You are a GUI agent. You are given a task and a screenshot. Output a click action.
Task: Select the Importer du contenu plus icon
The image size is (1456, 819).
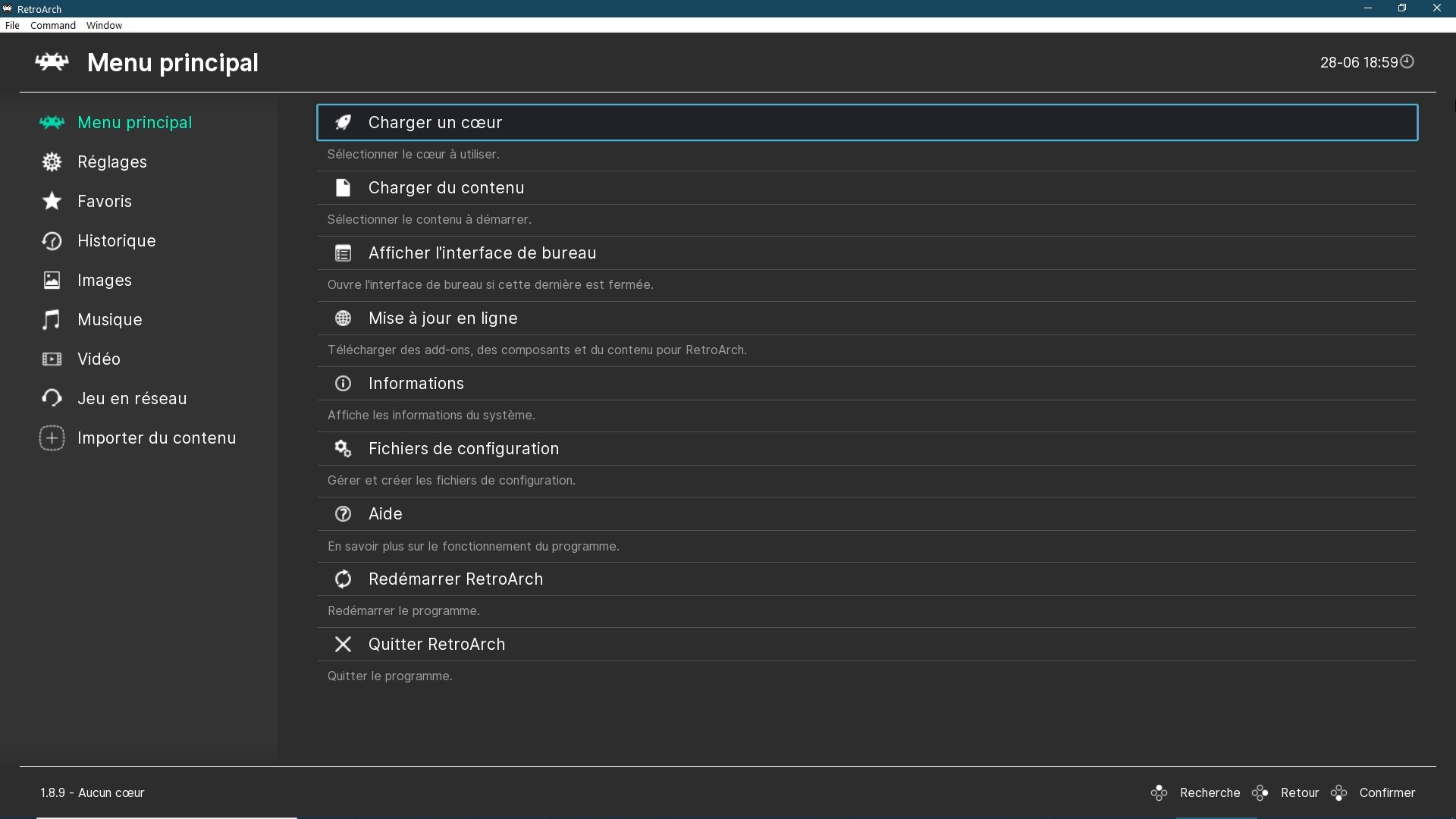51,438
